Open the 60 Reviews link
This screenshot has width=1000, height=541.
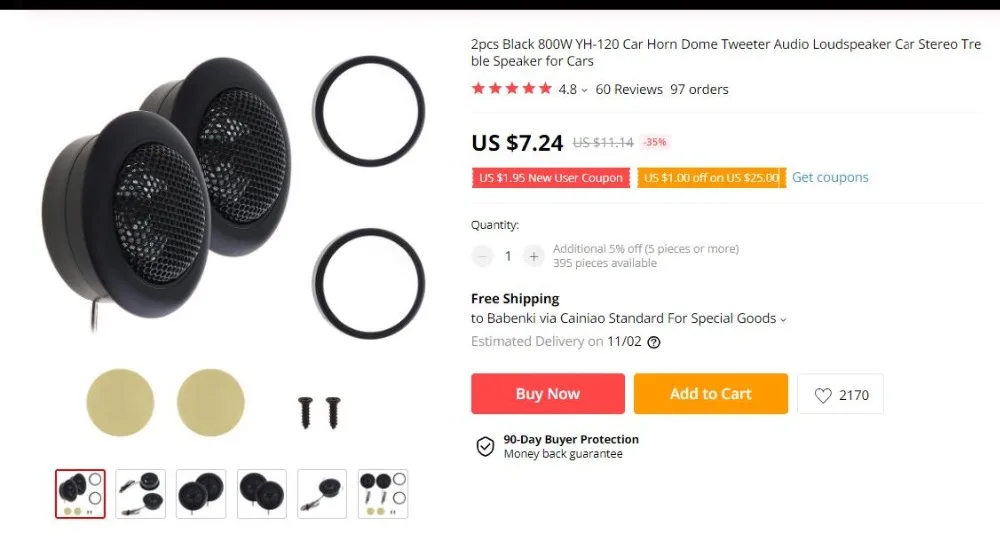[x=629, y=89]
